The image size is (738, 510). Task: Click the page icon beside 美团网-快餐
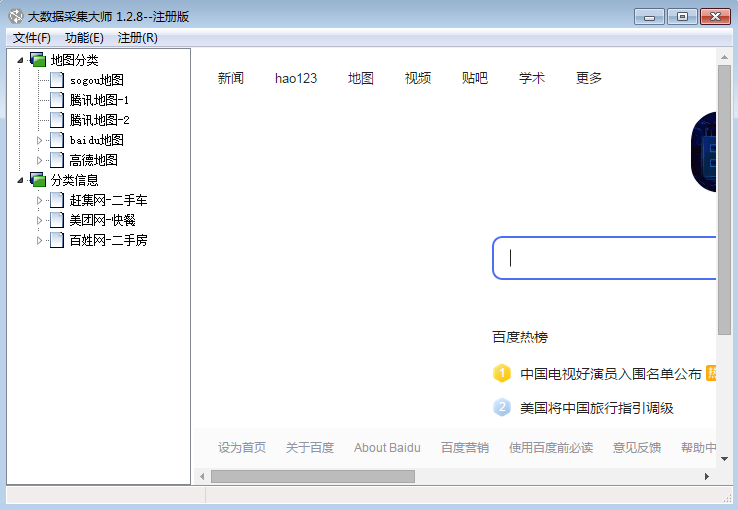(57, 220)
